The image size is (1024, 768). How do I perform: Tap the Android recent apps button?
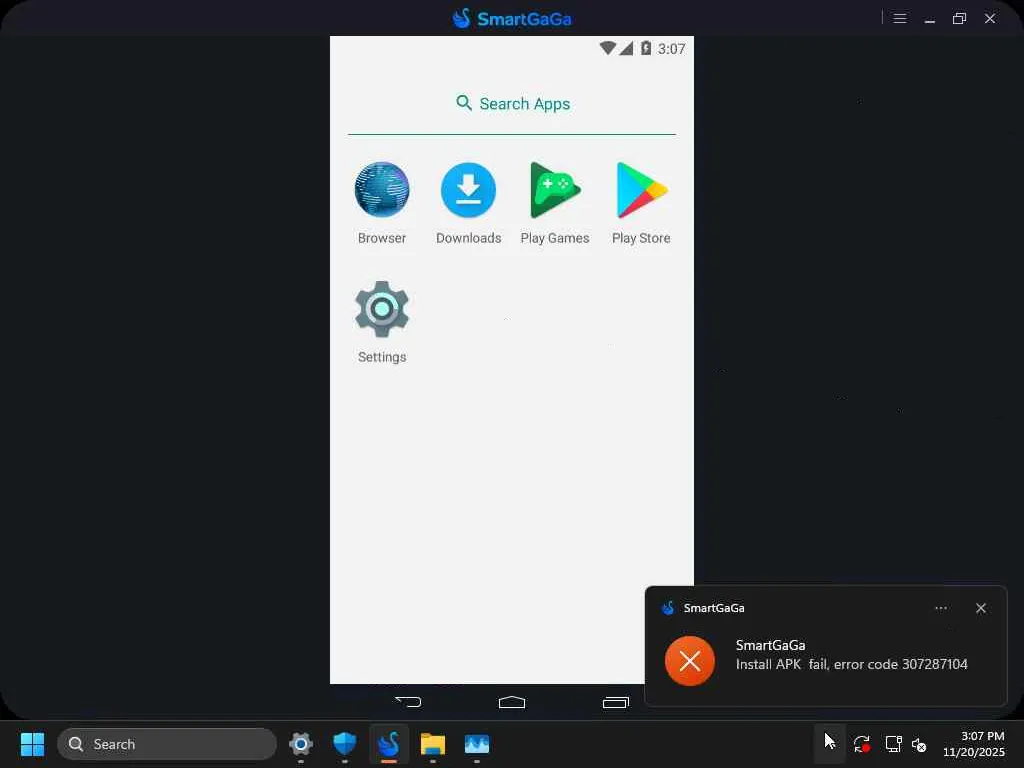click(x=615, y=702)
